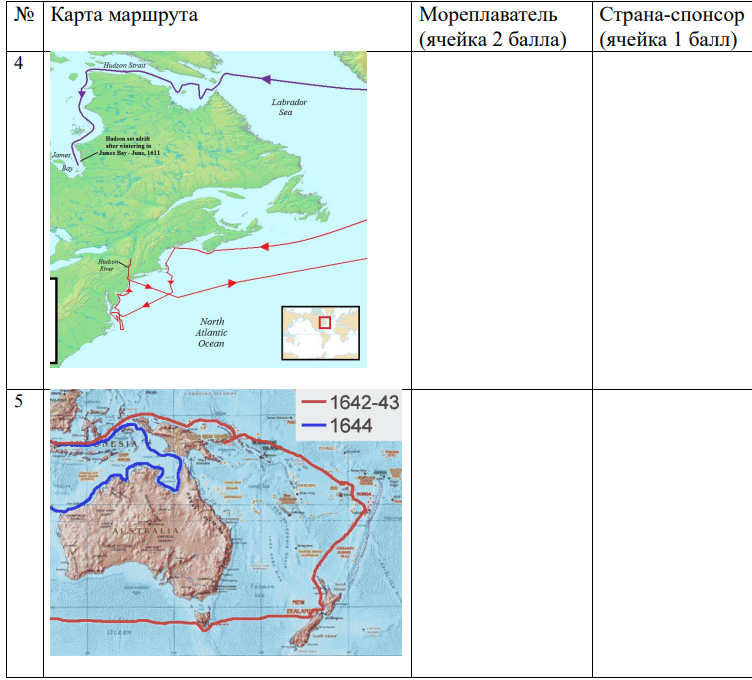
Task: Click the world locator inset map
Action: tap(320, 333)
